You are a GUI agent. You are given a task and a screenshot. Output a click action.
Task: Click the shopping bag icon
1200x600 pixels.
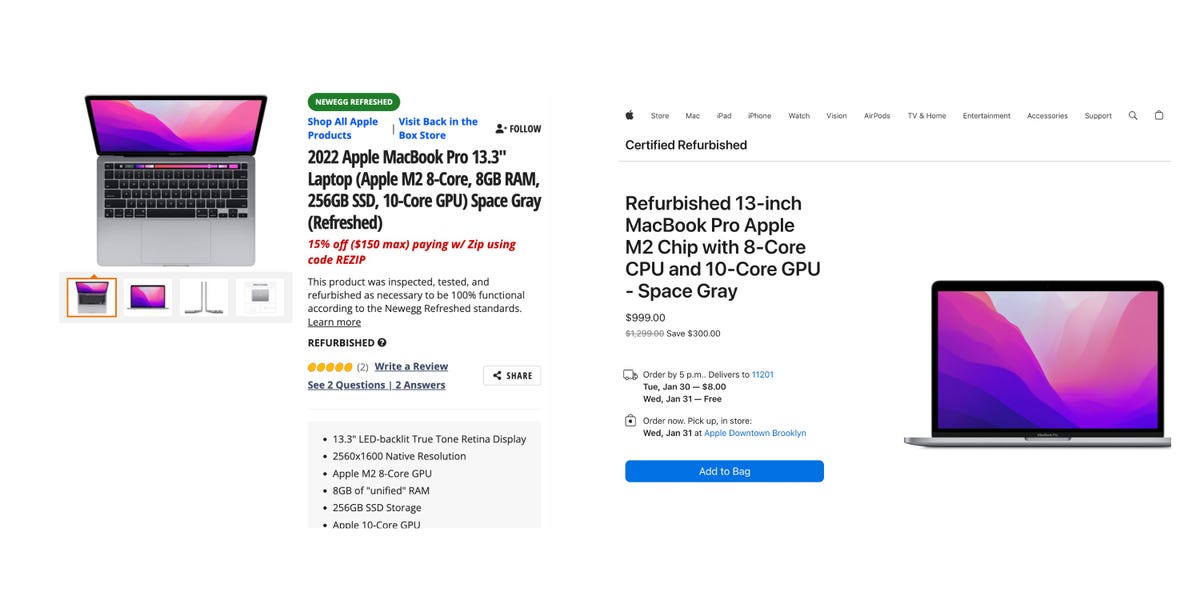tap(1159, 115)
